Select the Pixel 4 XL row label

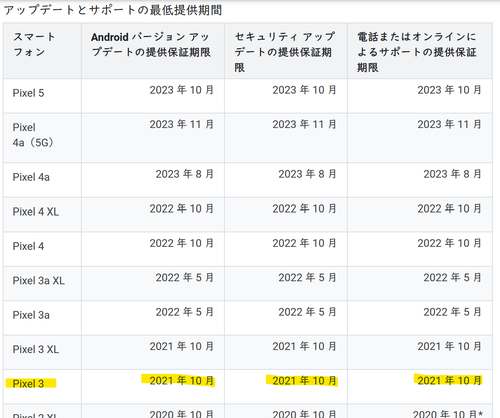coord(36,212)
